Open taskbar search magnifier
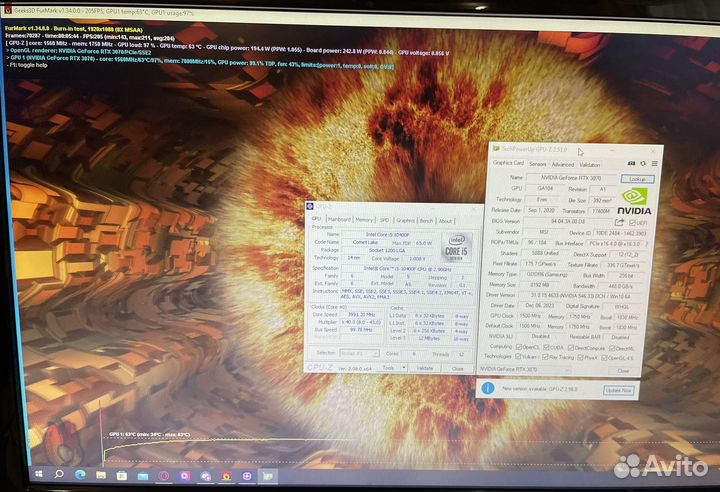720x492 pixels. coord(59,474)
